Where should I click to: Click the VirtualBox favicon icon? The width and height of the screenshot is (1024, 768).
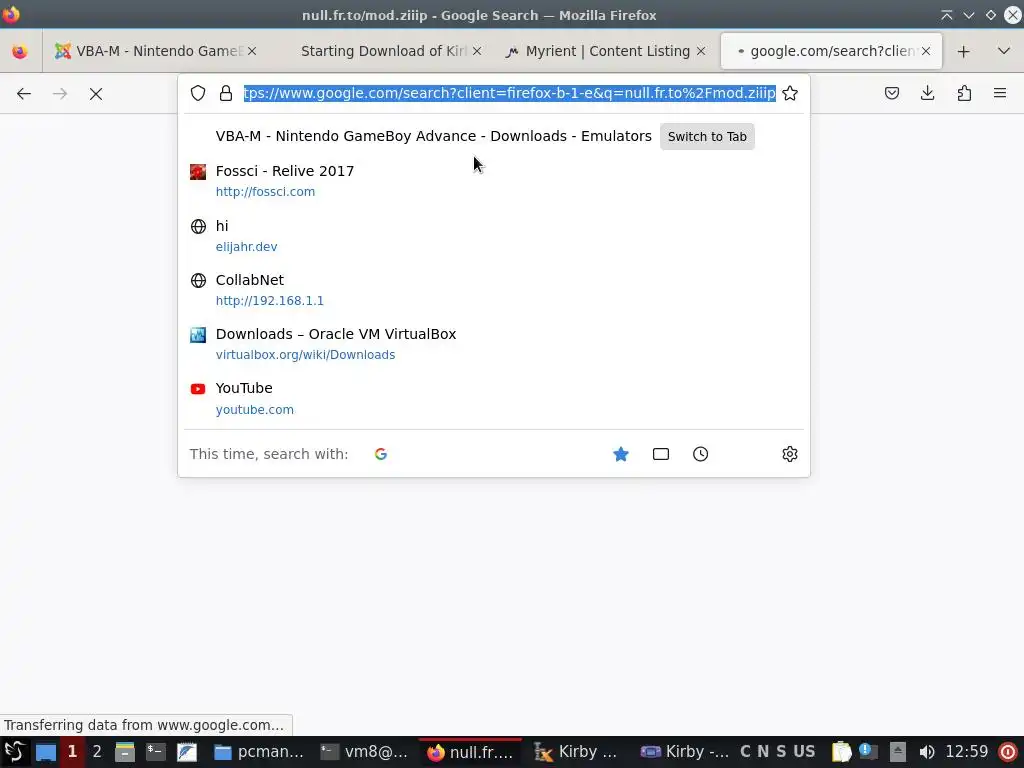(x=198, y=335)
